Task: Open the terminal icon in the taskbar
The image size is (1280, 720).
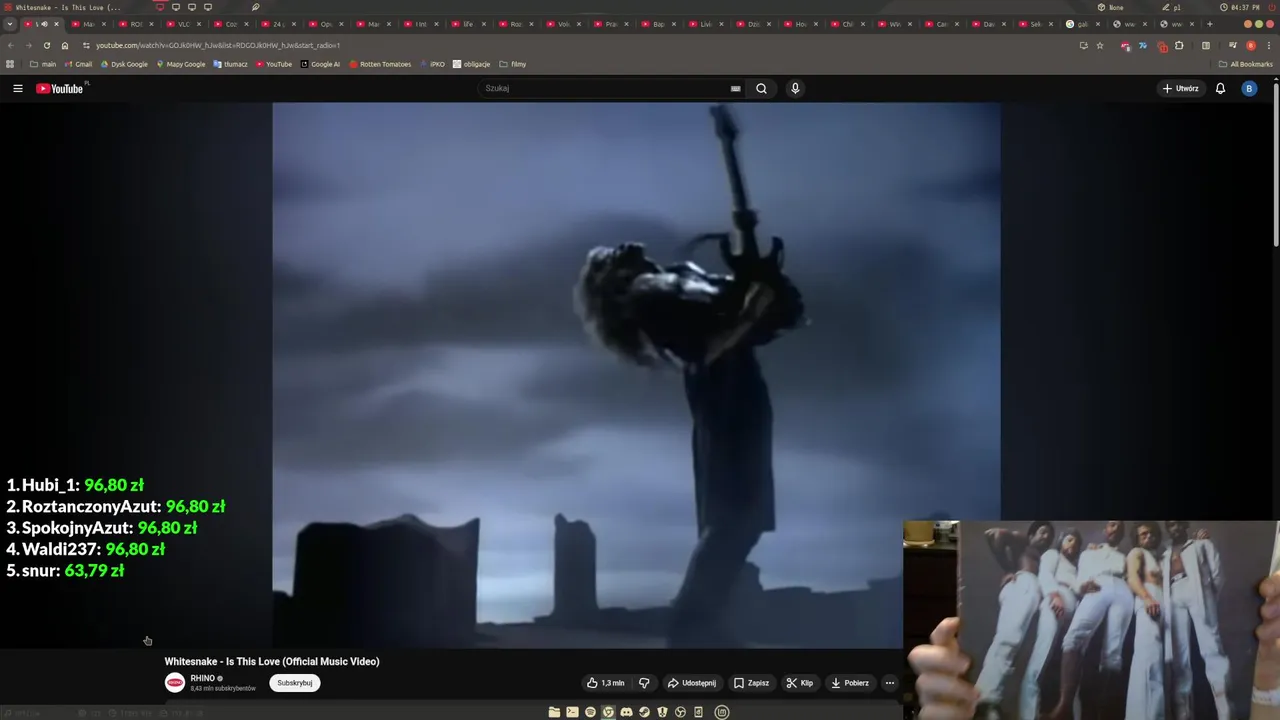Action: [572, 712]
